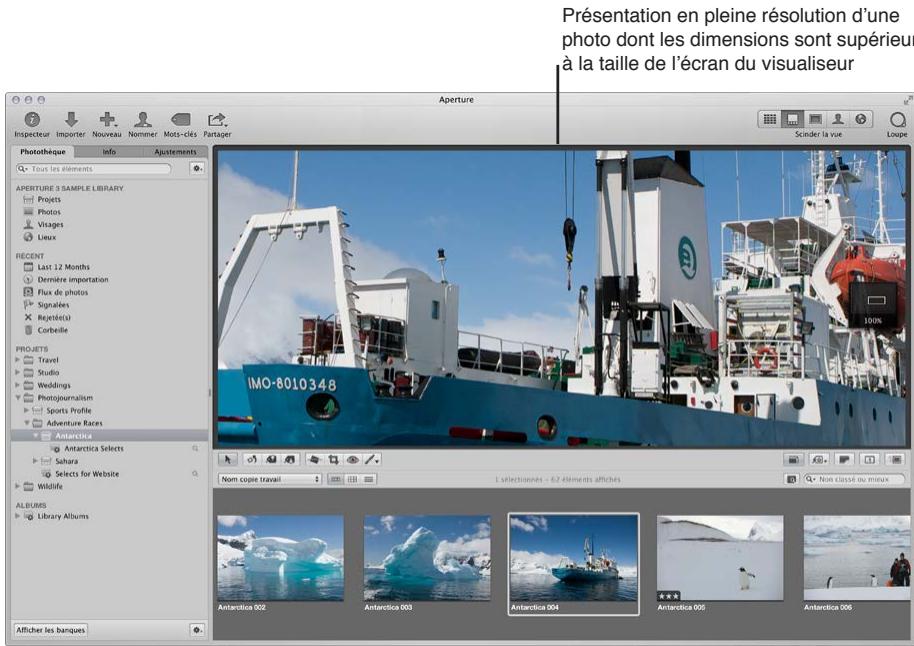Show the Places globe view
The width and height of the screenshot is (914, 646).
860,119
